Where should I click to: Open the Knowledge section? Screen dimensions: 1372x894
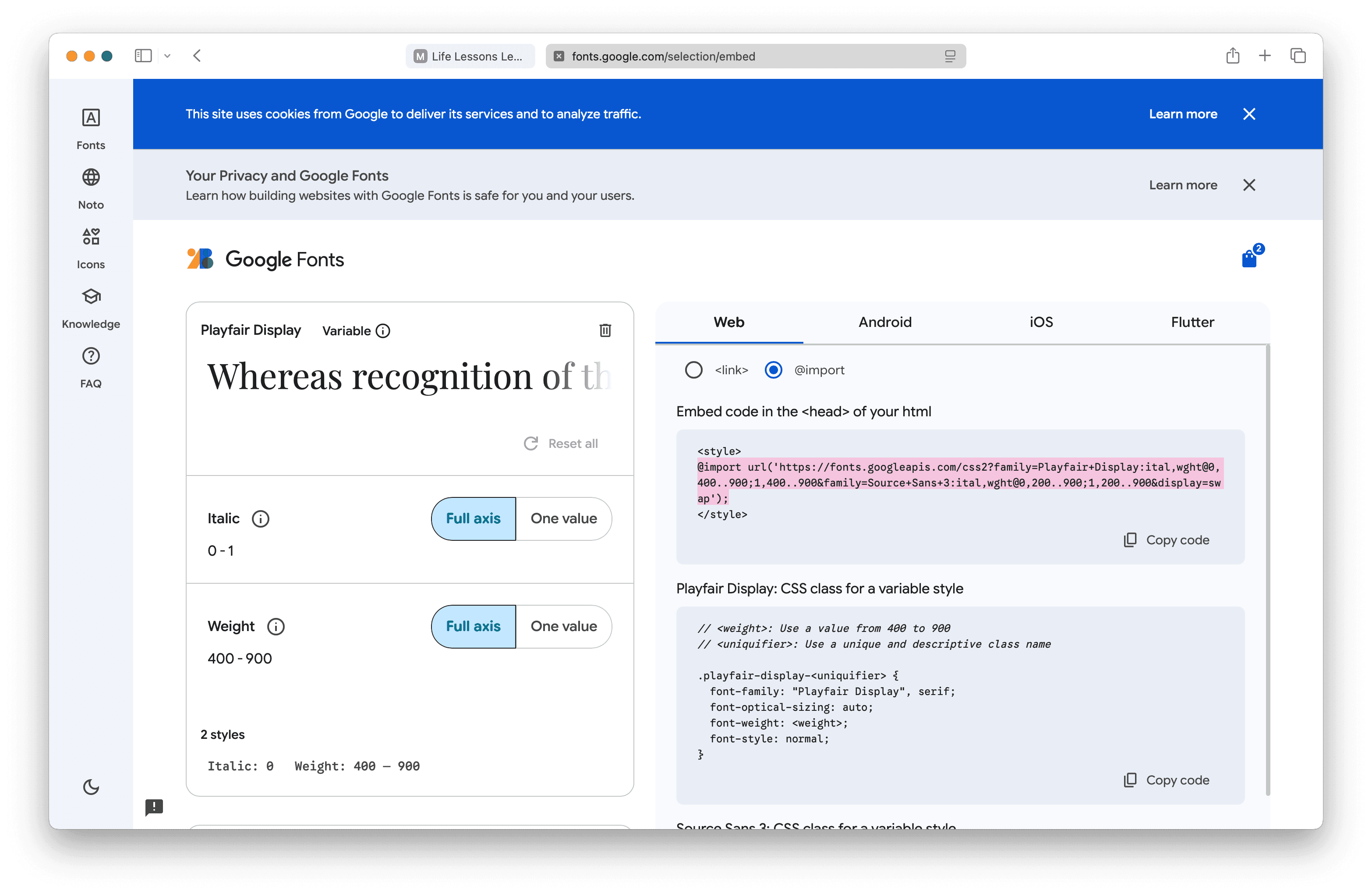91,308
